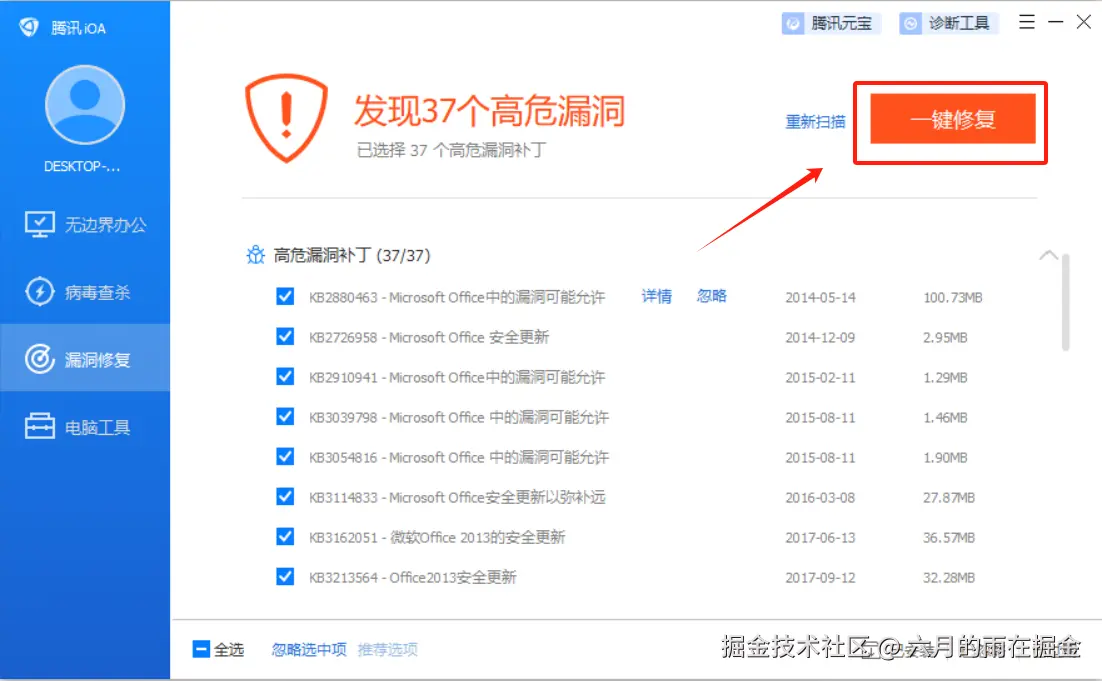The image size is (1102, 681).
Task: Click the 腾讯元宝 icon
Action: click(793, 23)
